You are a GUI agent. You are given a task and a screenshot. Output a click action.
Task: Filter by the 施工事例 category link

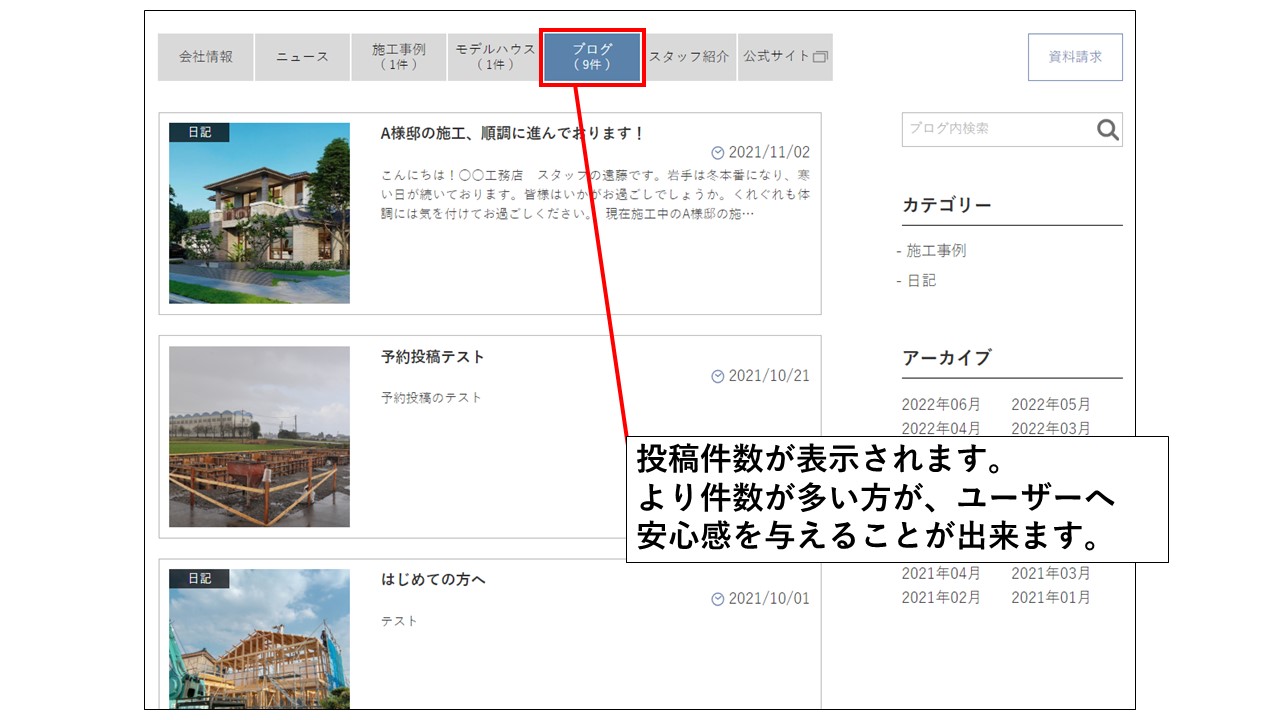point(936,251)
